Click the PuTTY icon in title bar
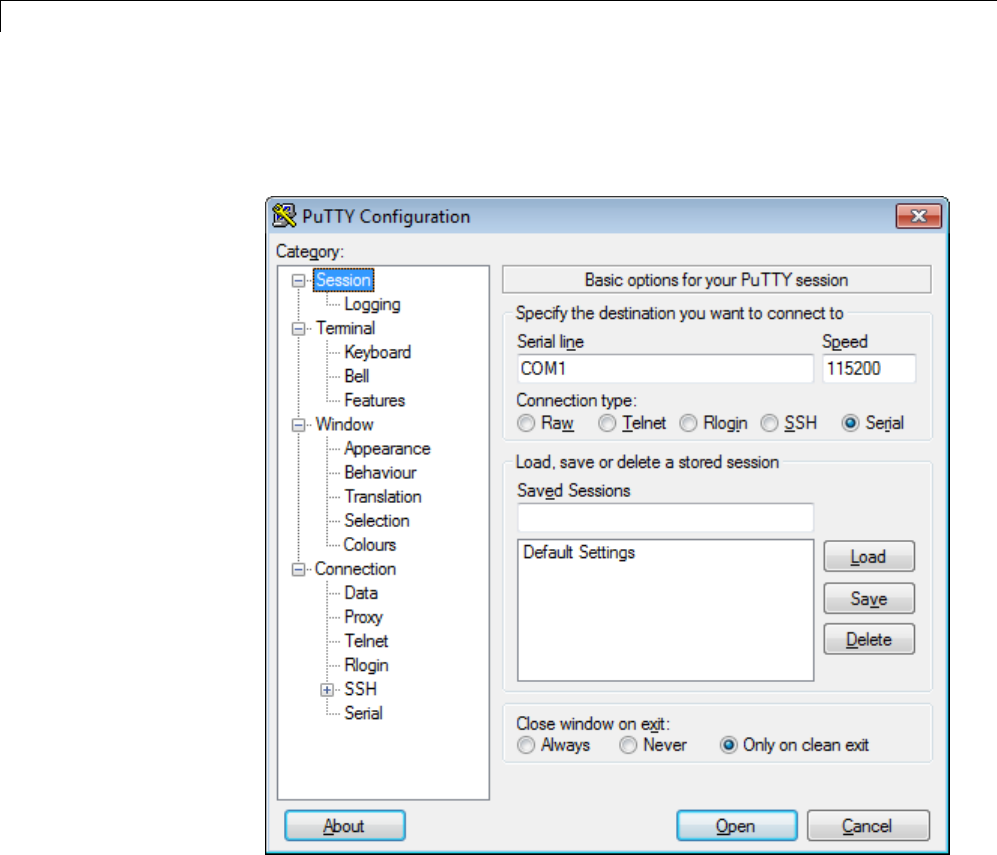Screen dimensions: 997x855 284,216
